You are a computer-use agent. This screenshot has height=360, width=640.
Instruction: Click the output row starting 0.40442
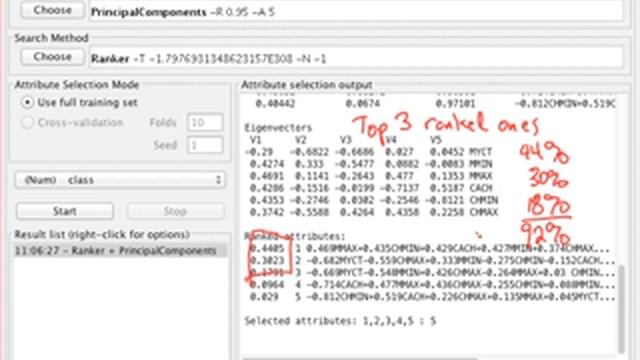[x=435, y=104]
